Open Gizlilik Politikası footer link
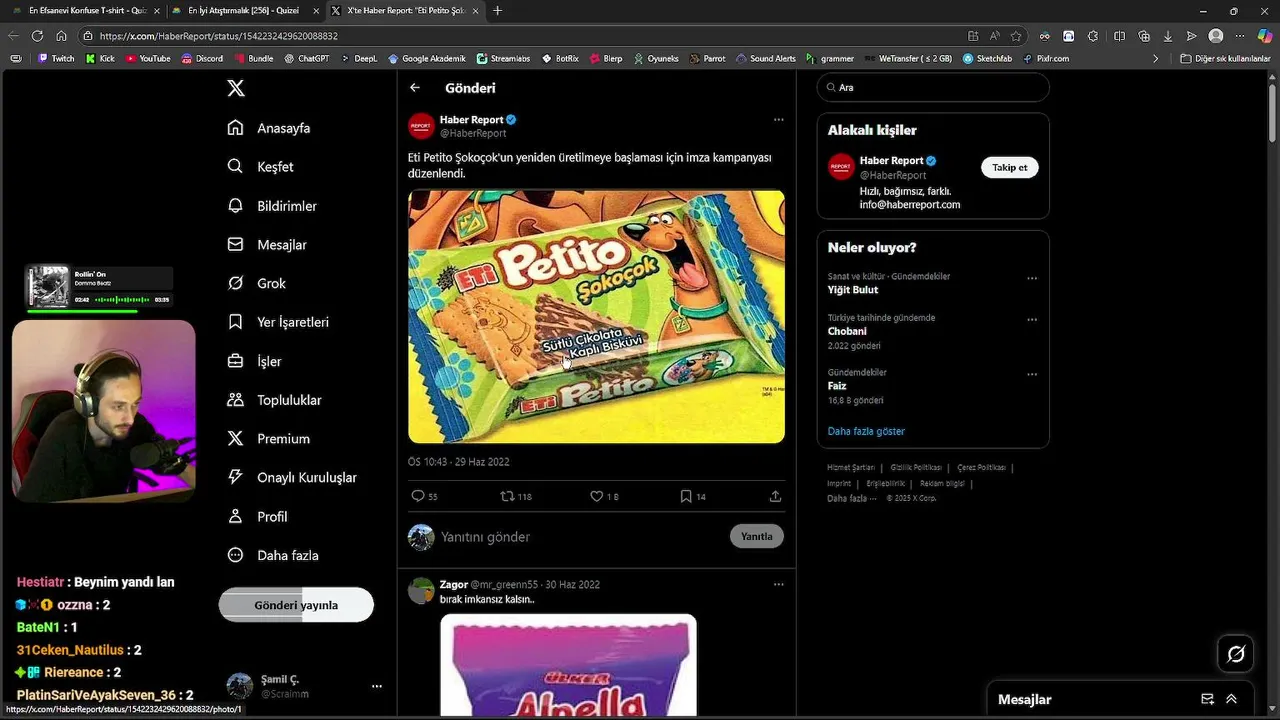Screen dimensions: 1280x720 916,467
